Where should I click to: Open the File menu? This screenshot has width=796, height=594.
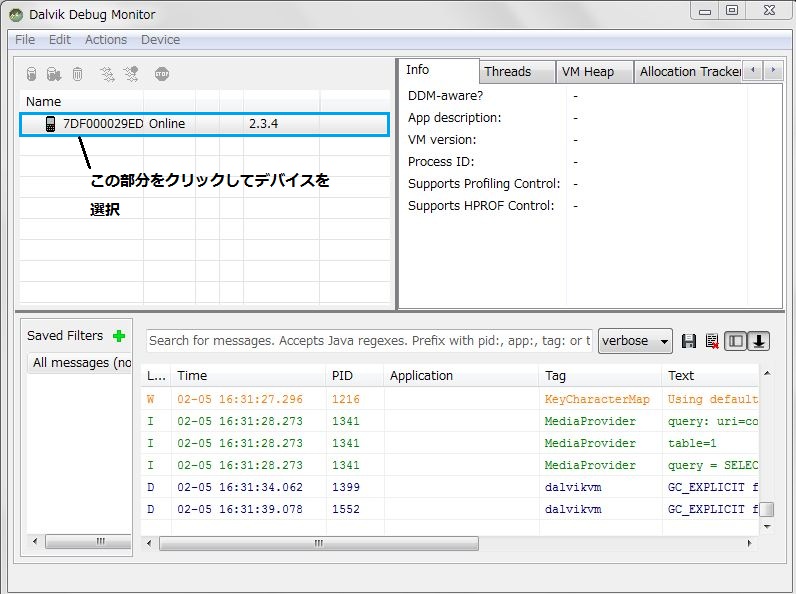click(x=25, y=40)
